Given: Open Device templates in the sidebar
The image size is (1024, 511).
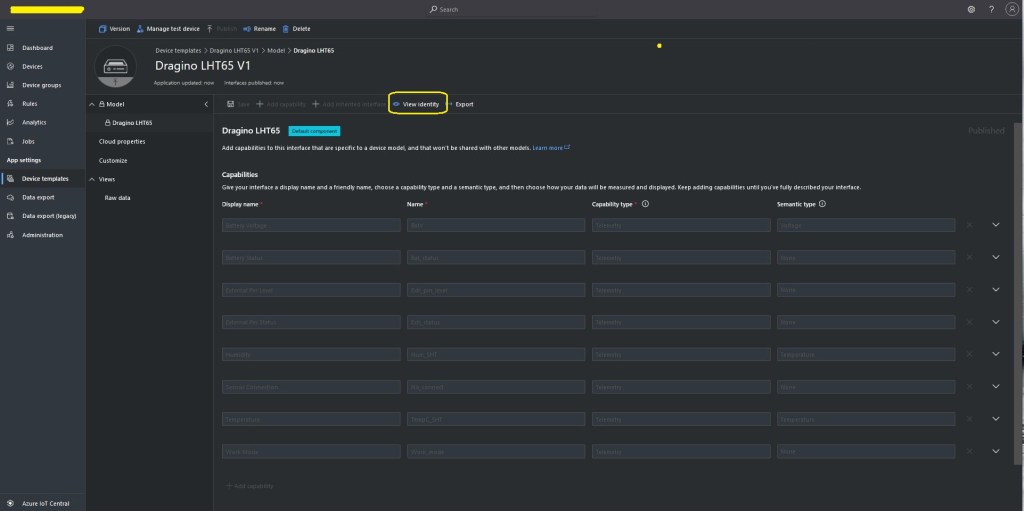Looking at the screenshot, I should (x=45, y=179).
